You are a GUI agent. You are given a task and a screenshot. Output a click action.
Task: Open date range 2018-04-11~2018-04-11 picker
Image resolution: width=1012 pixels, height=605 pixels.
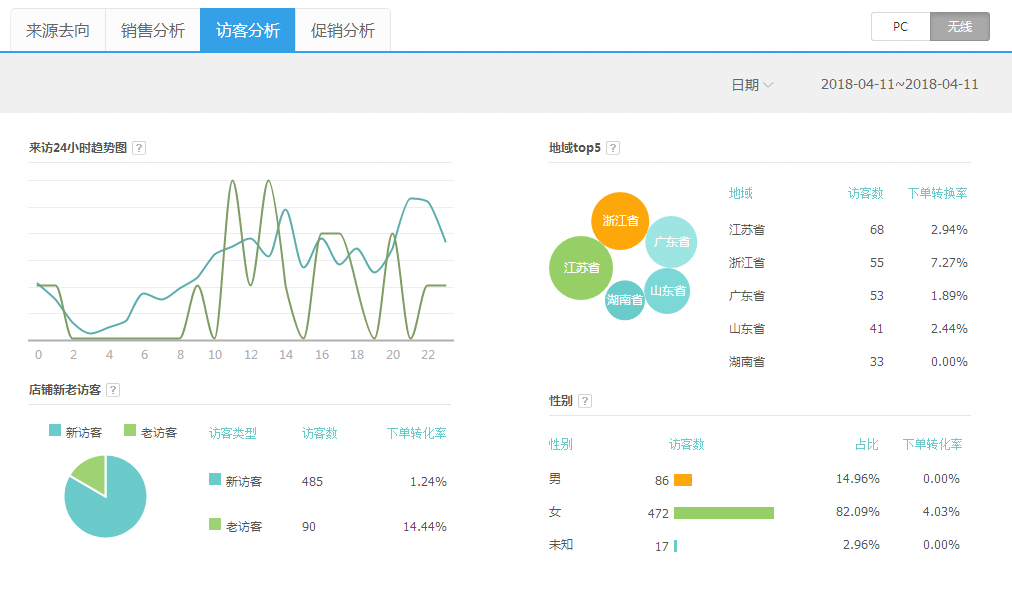tap(899, 85)
